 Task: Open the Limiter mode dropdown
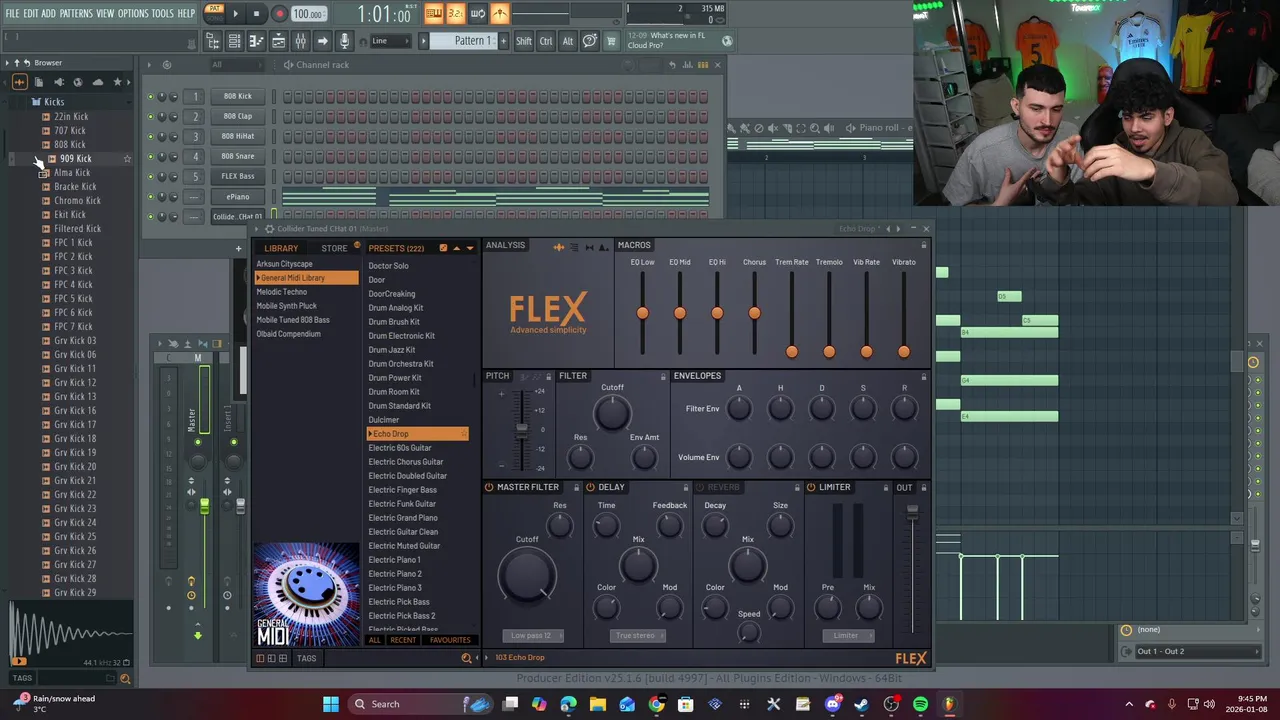click(x=848, y=635)
